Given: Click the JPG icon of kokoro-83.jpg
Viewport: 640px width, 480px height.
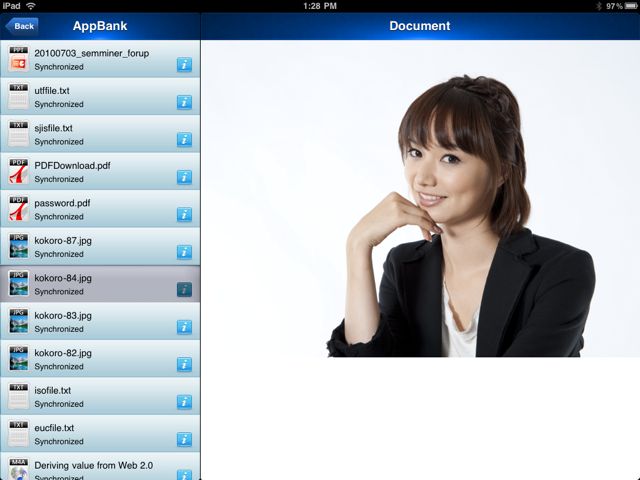Looking at the screenshot, I should (18, 322).
